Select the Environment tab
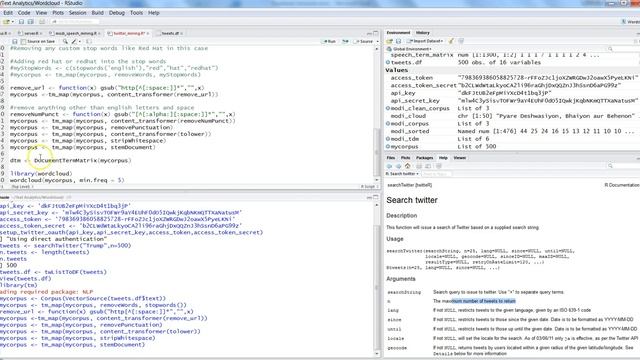This screenshot has width=640, height=360. (x=398, y=33)
